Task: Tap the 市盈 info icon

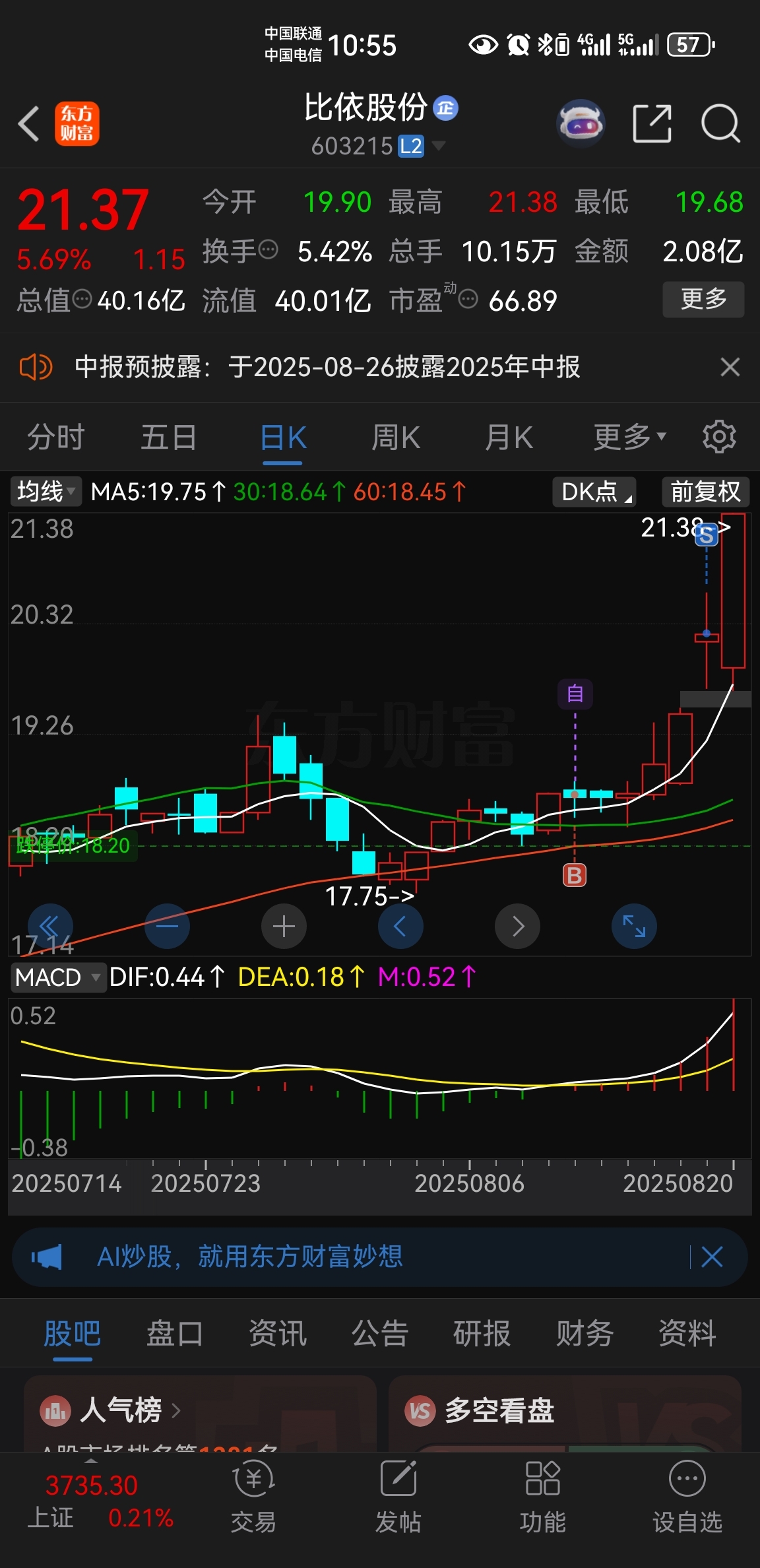Action: pyautogui.click(x=468, y=300)
